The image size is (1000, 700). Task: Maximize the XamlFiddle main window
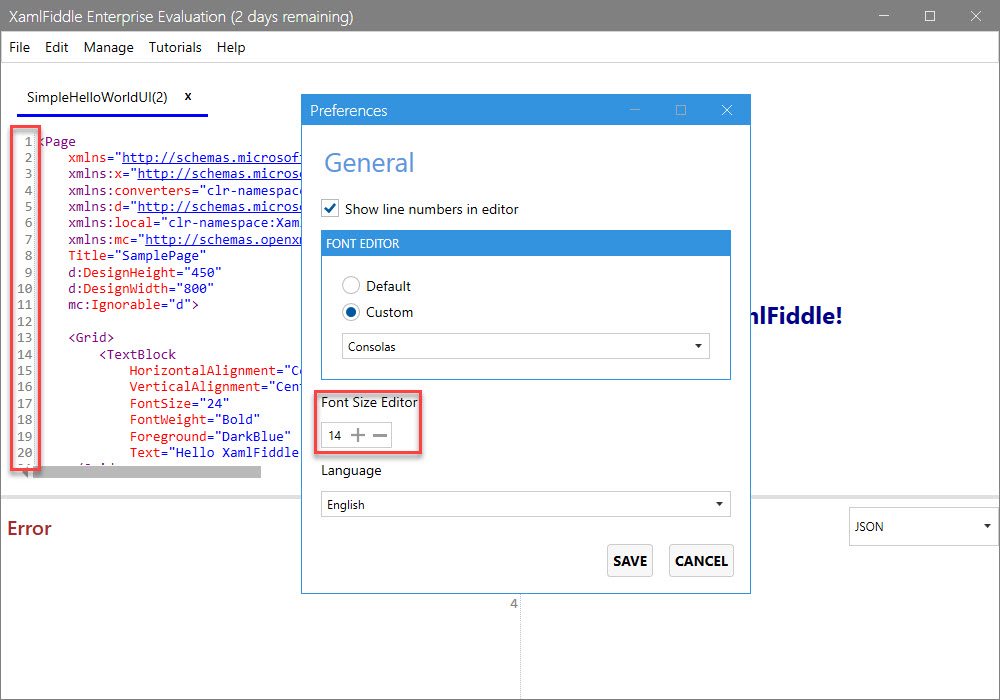click(x=930, y=16)
